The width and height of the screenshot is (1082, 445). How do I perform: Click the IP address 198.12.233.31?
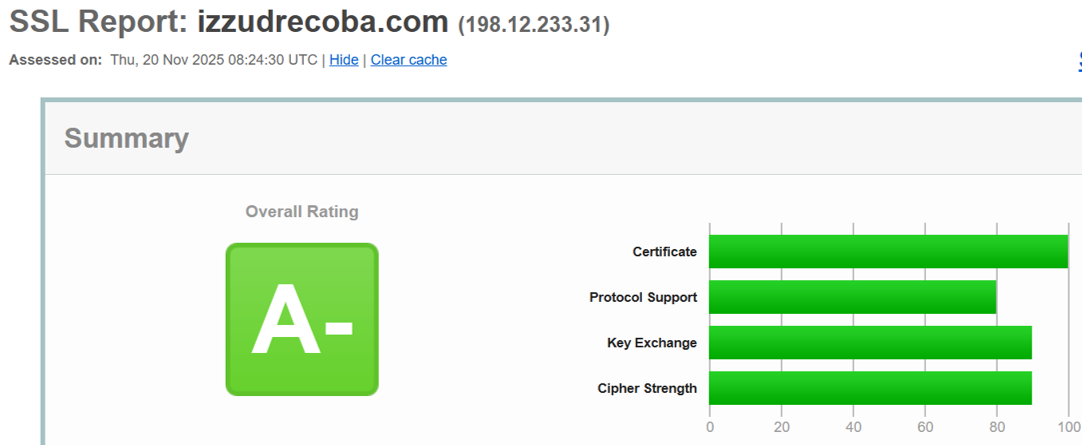click(533, 24)
